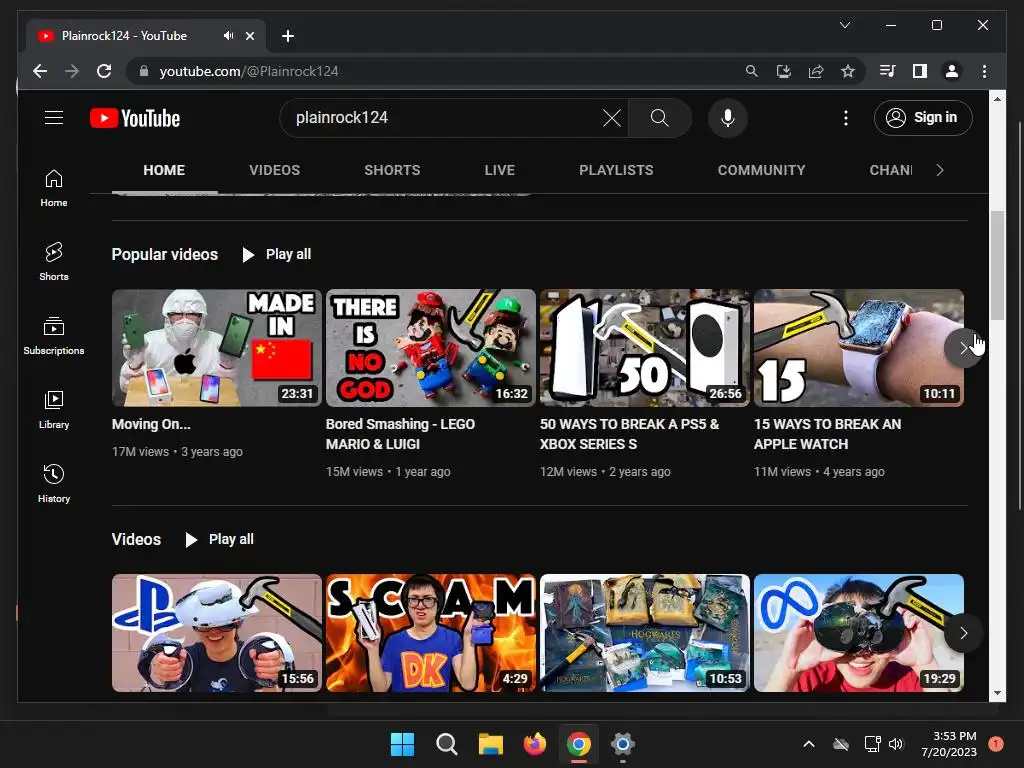Click the Hogwarts games thumbnail

(645, 633)
